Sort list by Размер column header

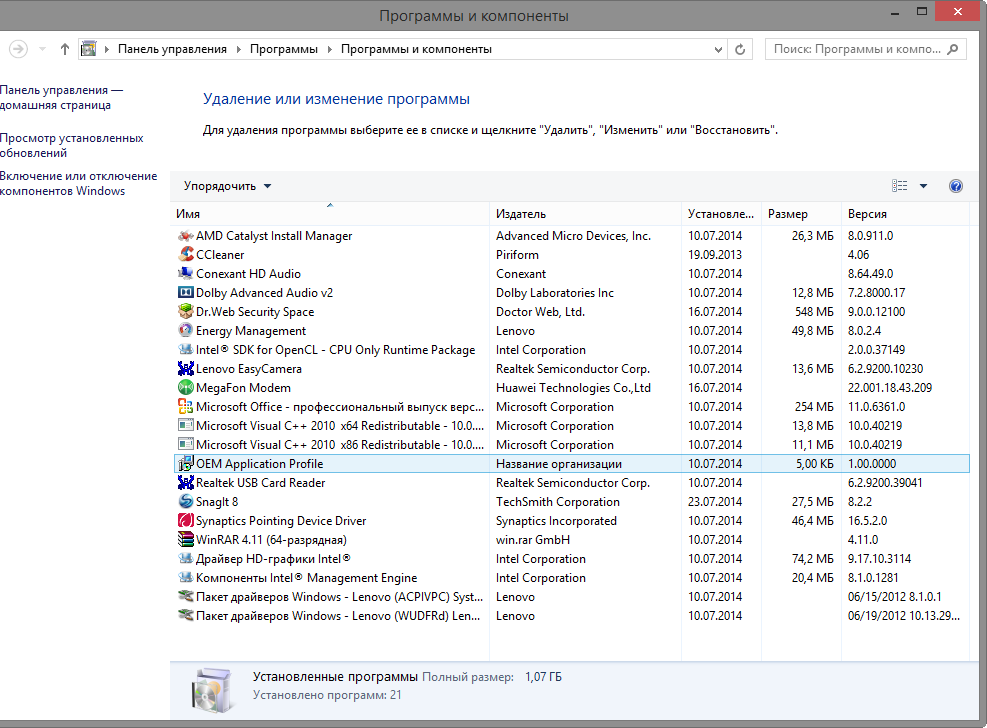coord(801,214)
